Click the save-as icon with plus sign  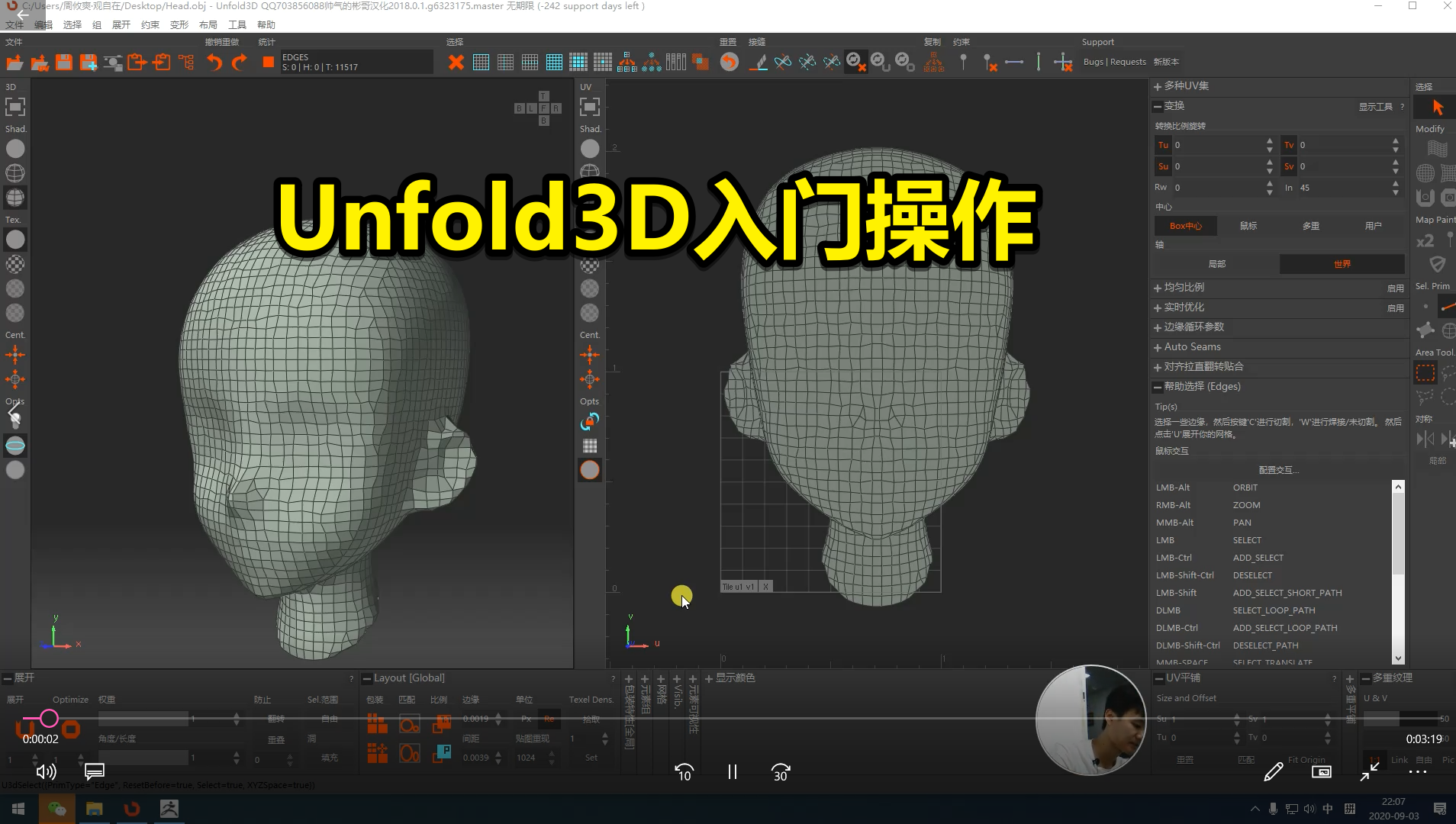89,63
